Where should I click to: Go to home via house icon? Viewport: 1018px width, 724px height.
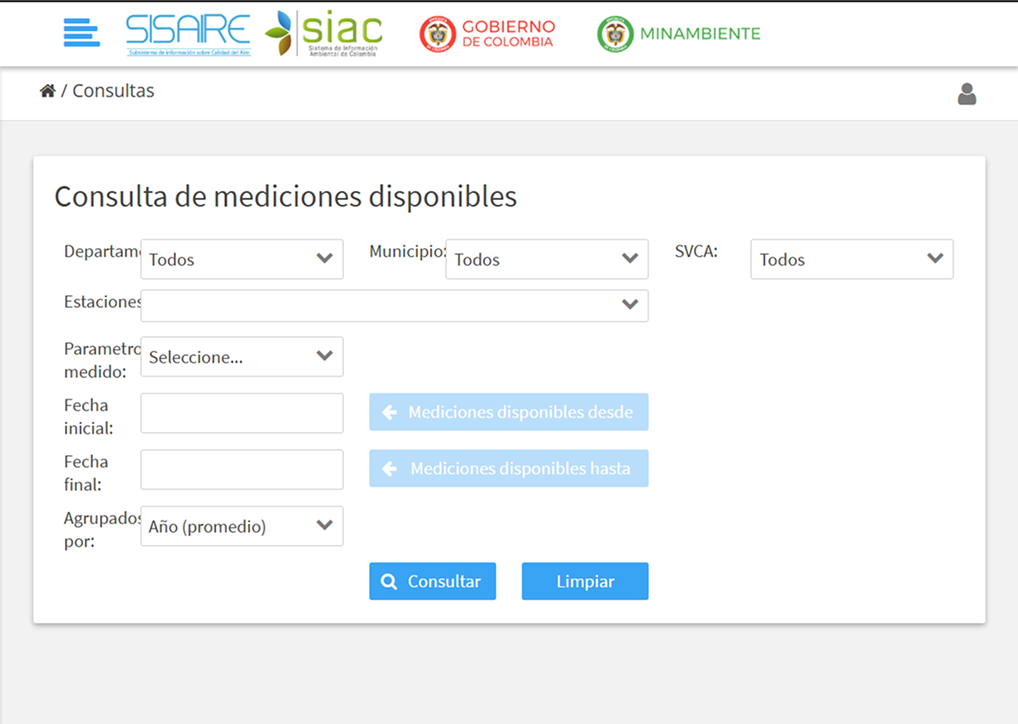[x=47, y=91]
